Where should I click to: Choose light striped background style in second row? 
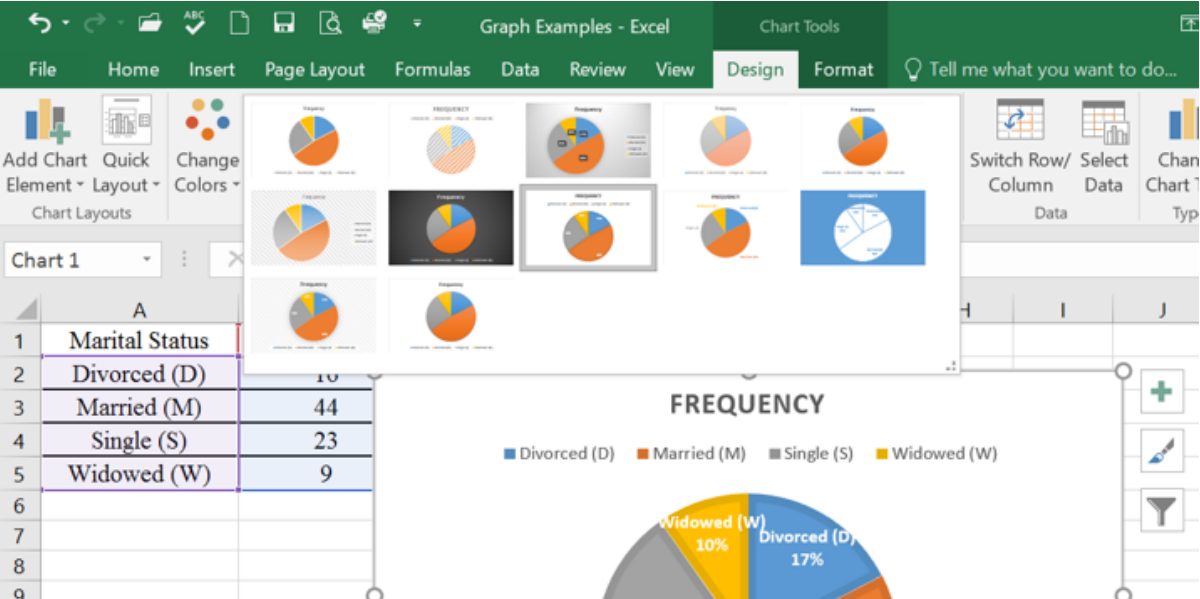pos(315,228)
